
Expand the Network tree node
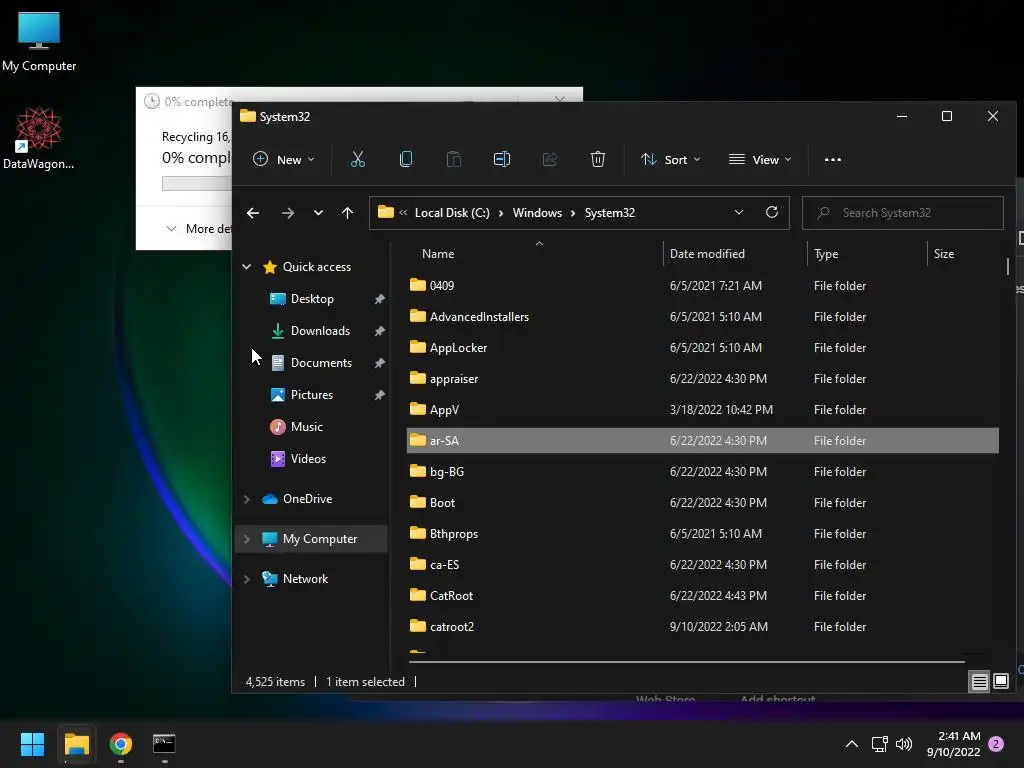point(247,579)
